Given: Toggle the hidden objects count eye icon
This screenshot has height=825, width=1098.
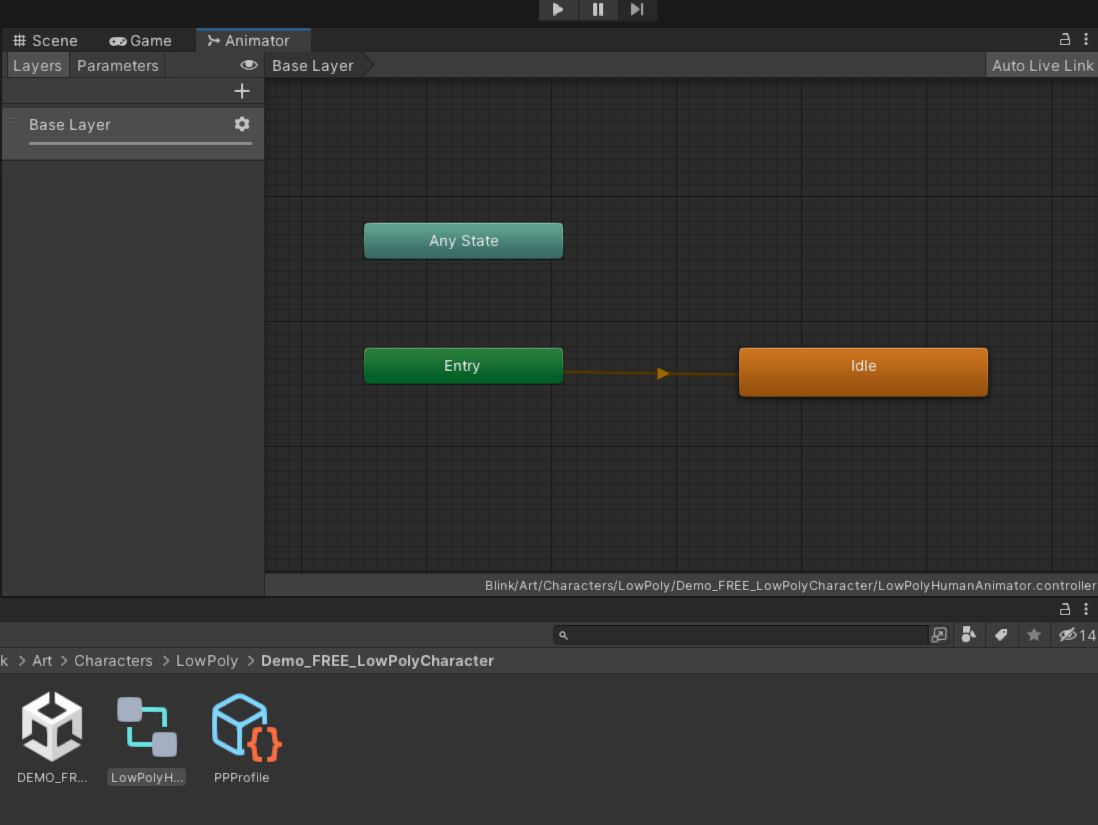Looking at the screenshot, I should [x=1070, y=634].
